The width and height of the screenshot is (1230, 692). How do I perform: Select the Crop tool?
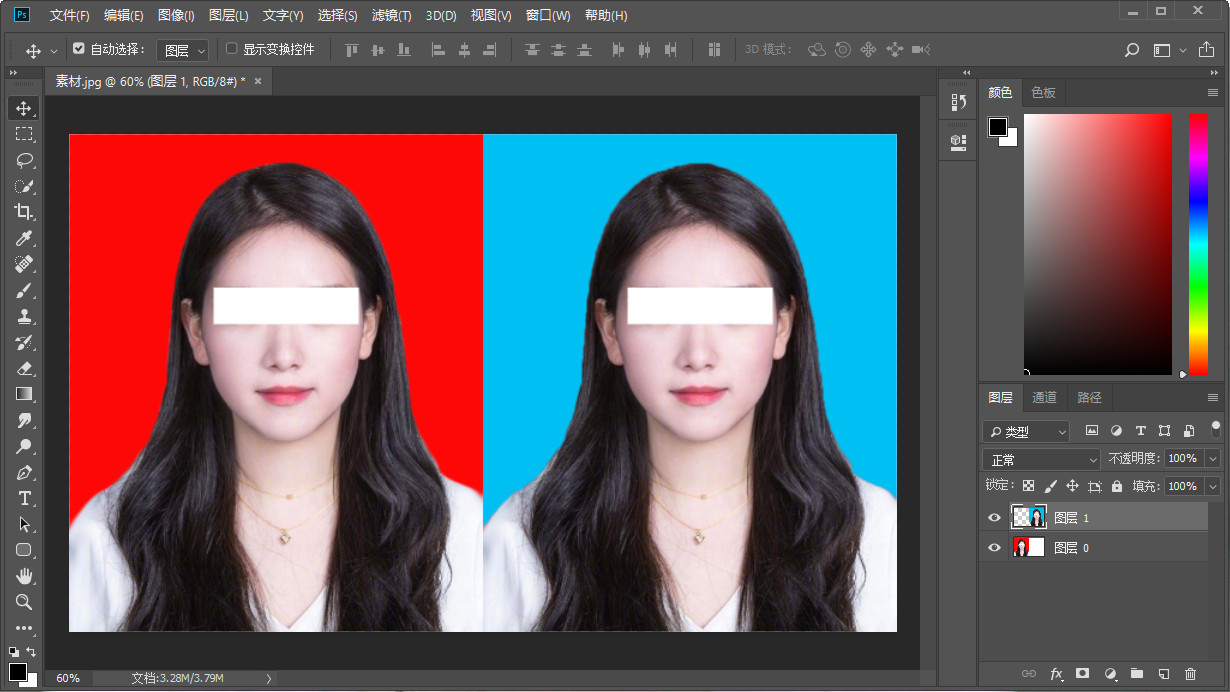24,212
